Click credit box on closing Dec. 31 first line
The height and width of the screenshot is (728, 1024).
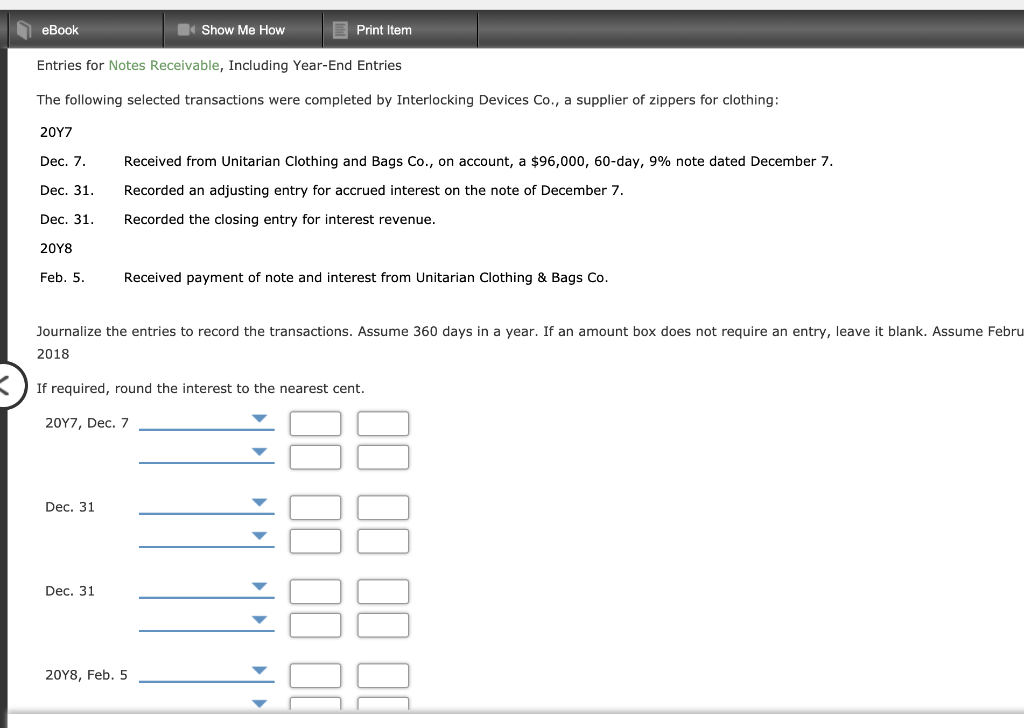(x=383, y=592)
